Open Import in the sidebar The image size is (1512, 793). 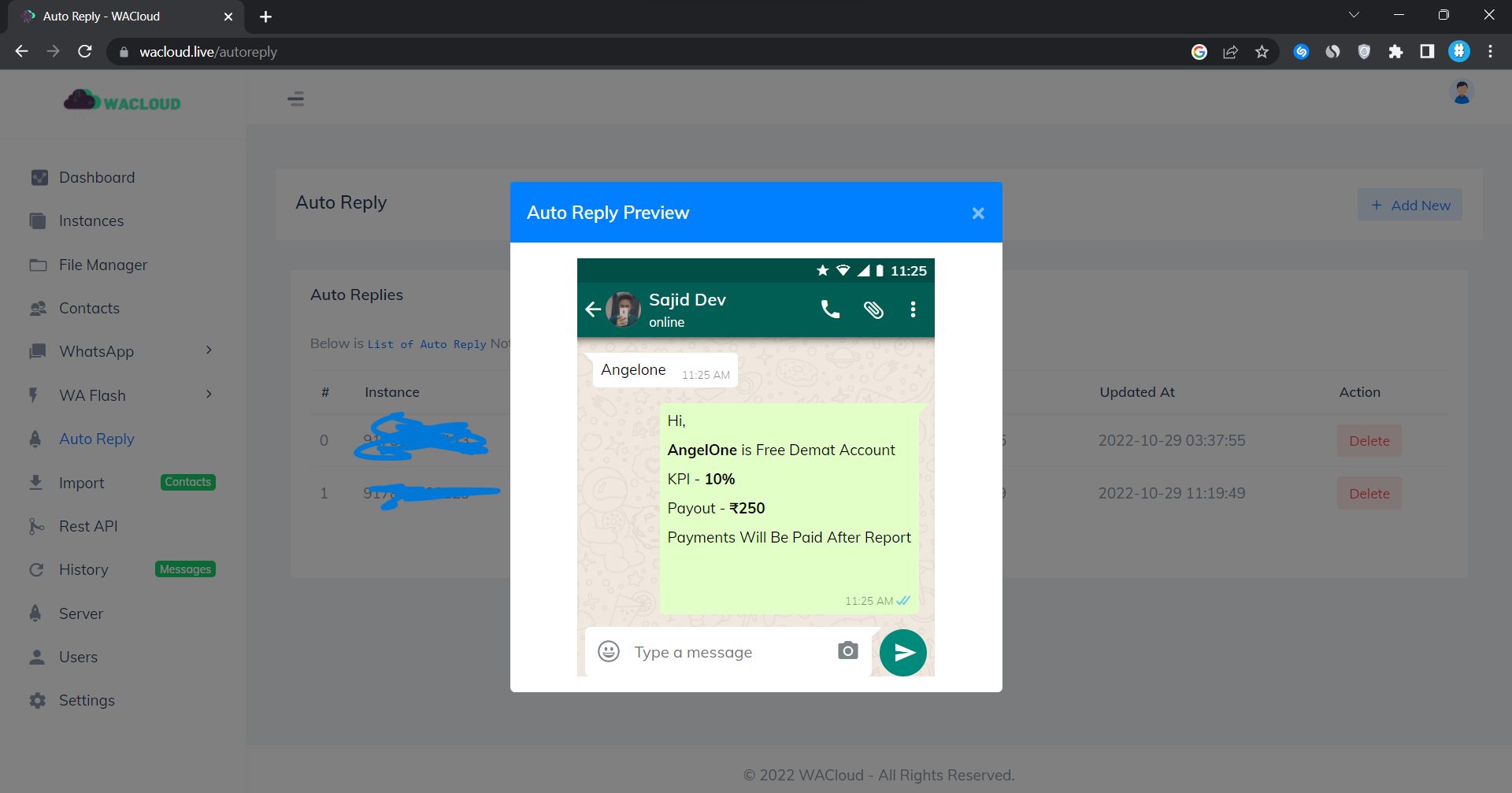81,483
